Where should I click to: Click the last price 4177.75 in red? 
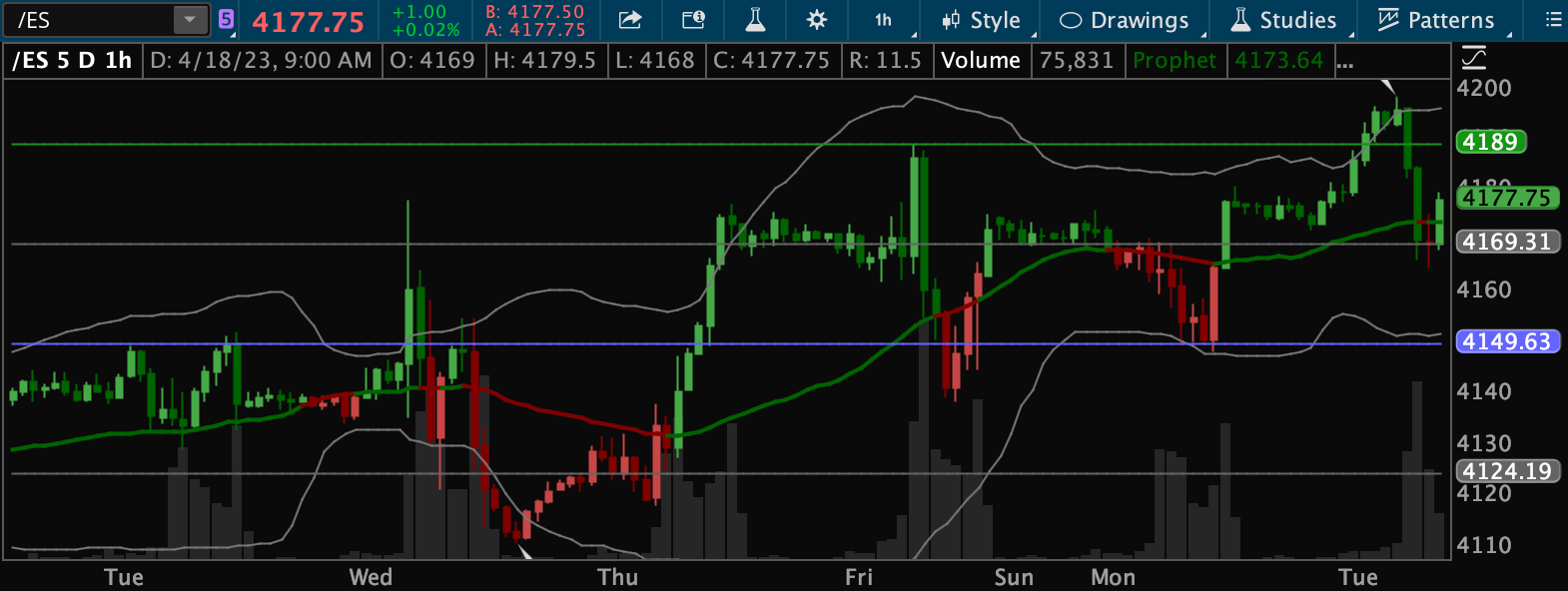308,21
